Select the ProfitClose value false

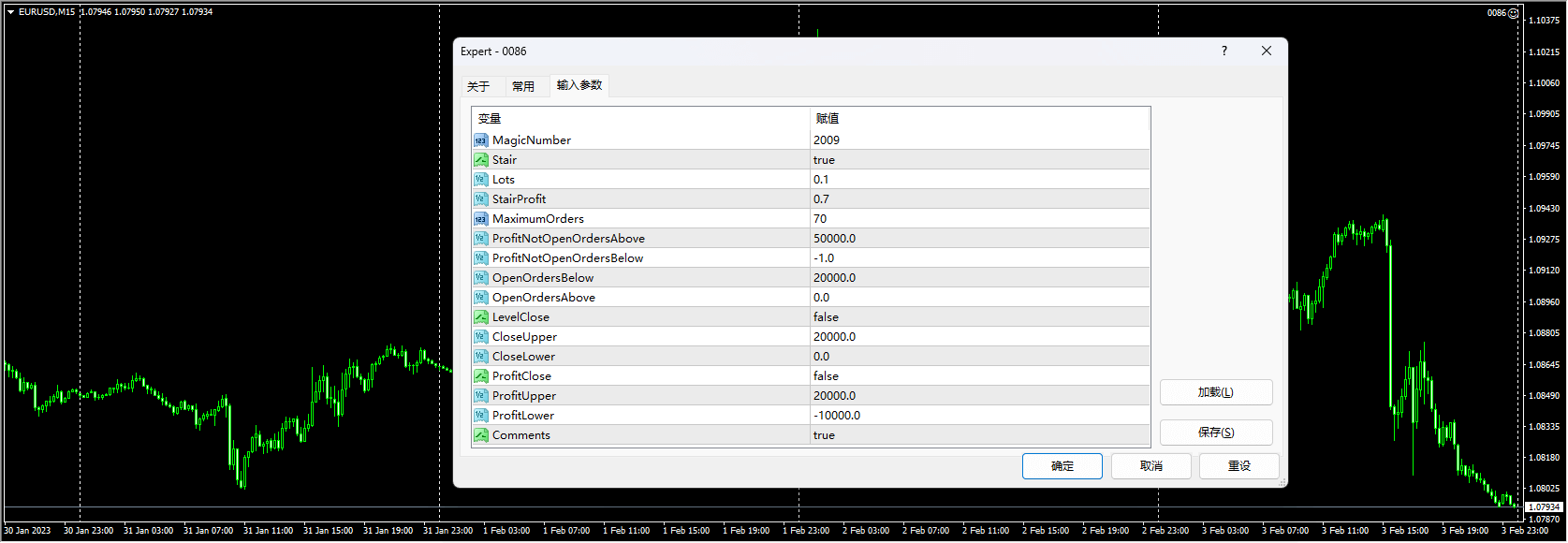[x=826, y=376]
